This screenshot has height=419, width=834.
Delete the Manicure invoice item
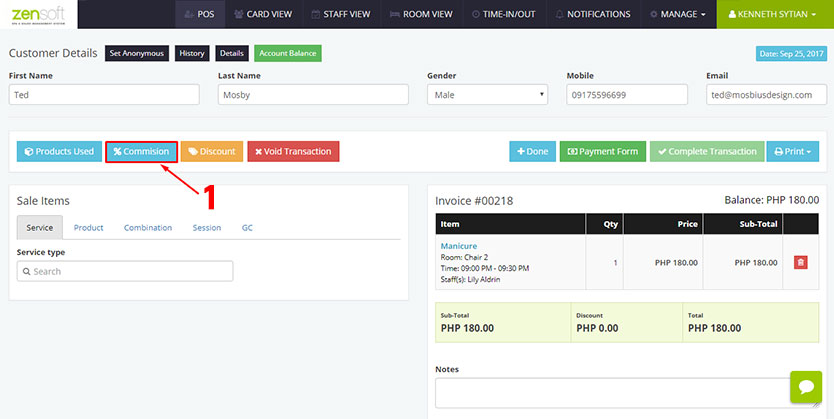pos(800,263)
